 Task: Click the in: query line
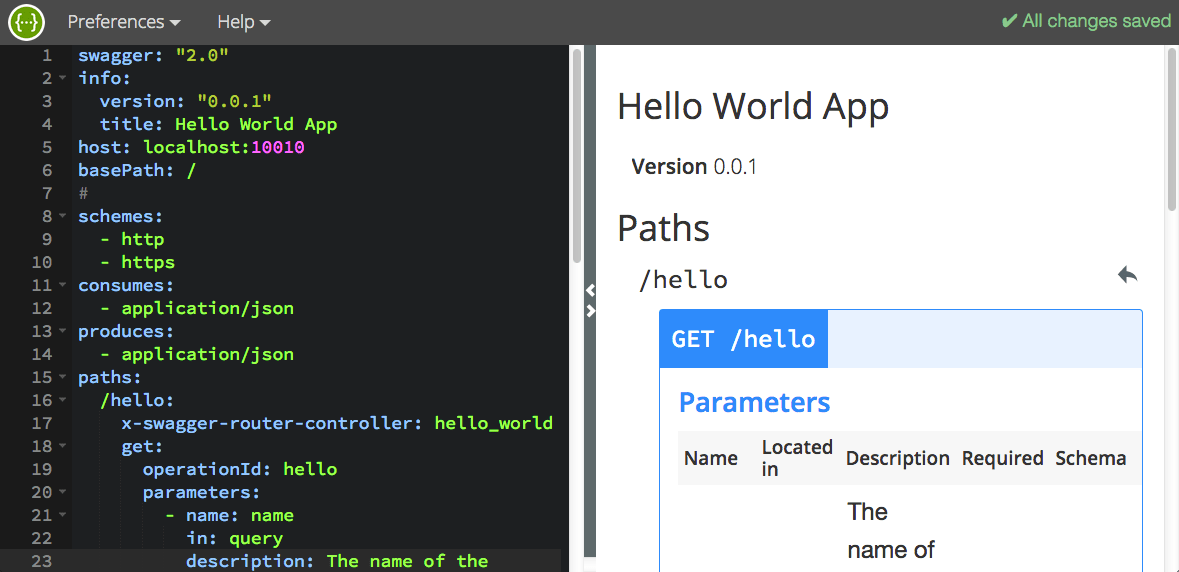coord(235,538)
